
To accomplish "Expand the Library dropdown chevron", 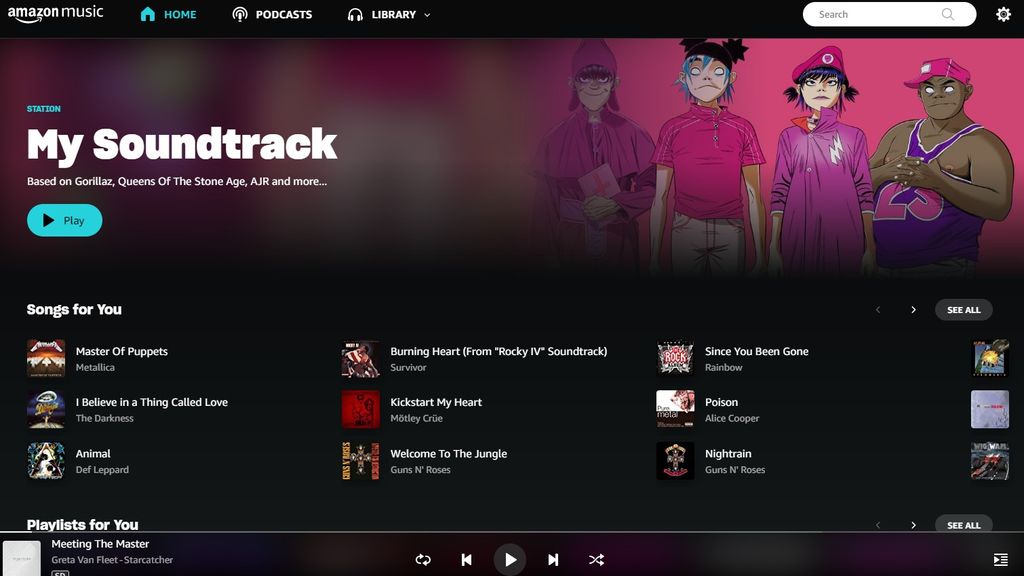I will coord(426,15).
